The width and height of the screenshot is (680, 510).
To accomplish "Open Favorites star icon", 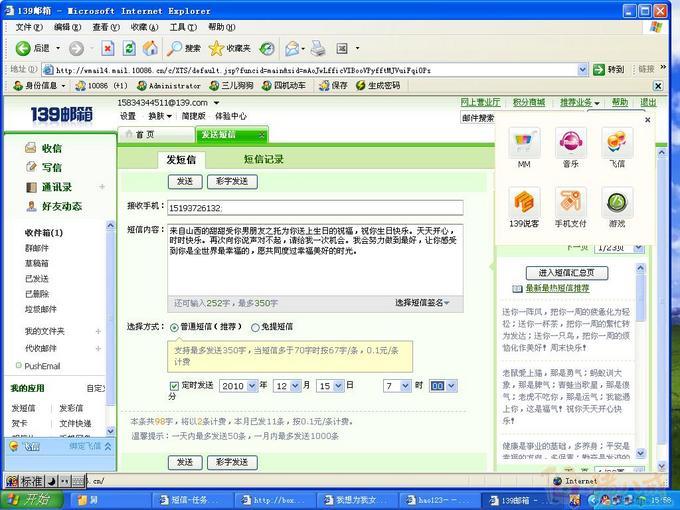I will pos(216,48).
